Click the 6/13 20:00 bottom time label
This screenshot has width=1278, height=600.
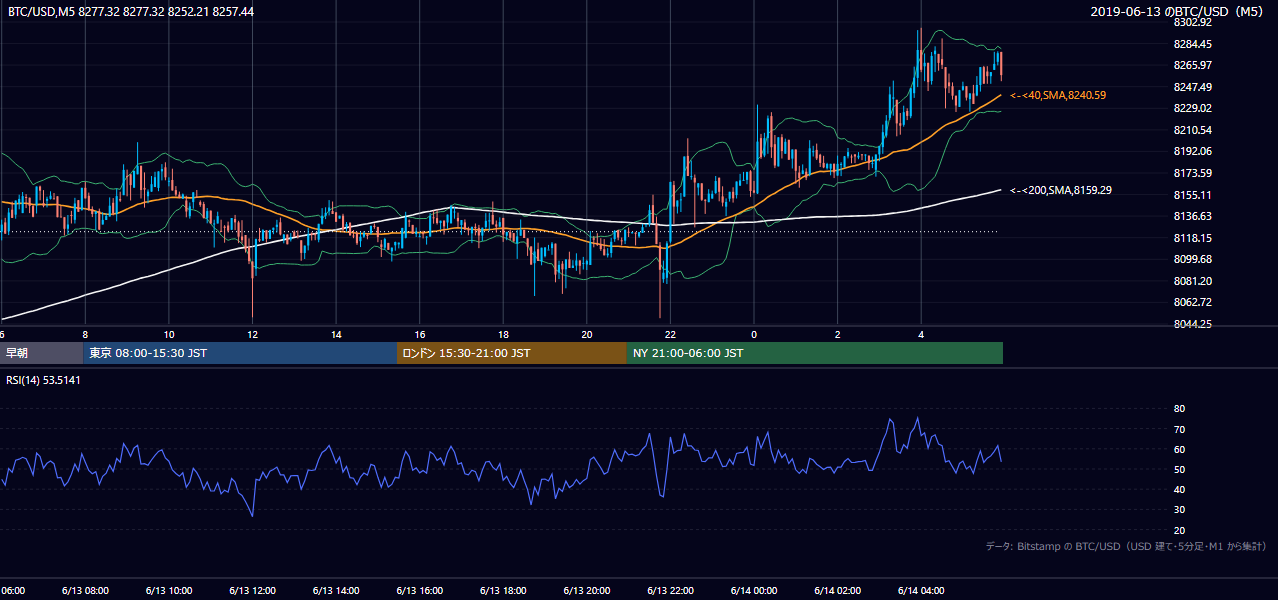click(586, 591)
